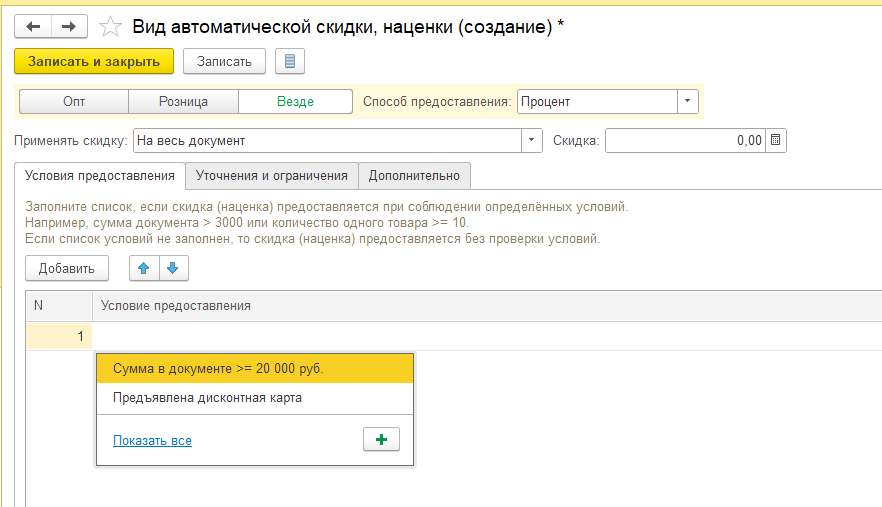
Task: Open the Показать все link
Action: tap(152, 440)
